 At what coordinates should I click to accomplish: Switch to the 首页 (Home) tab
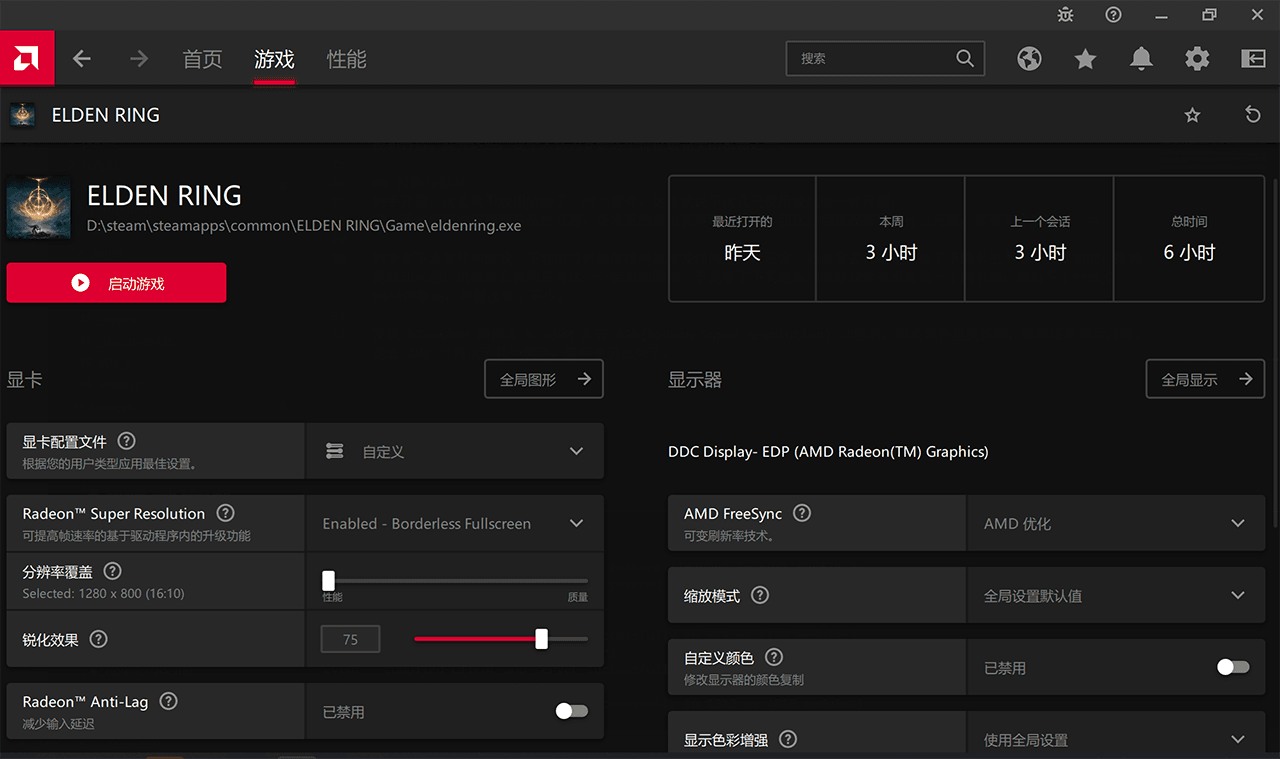point(202,59)
